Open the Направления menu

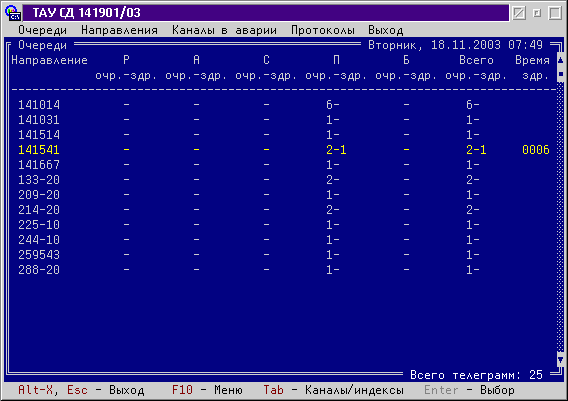119,30
